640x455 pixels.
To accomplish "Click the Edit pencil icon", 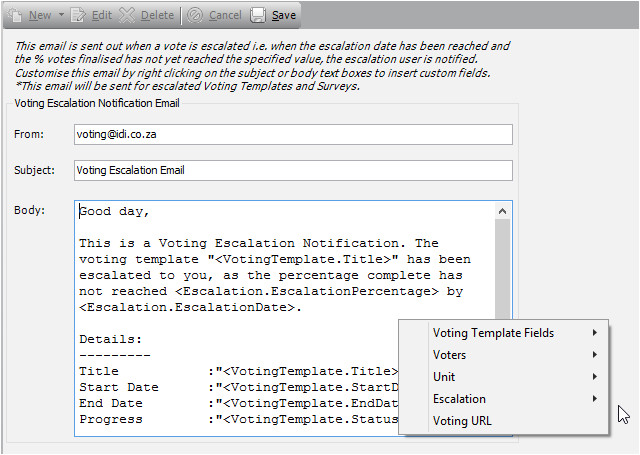I will (x=79, y=15).
